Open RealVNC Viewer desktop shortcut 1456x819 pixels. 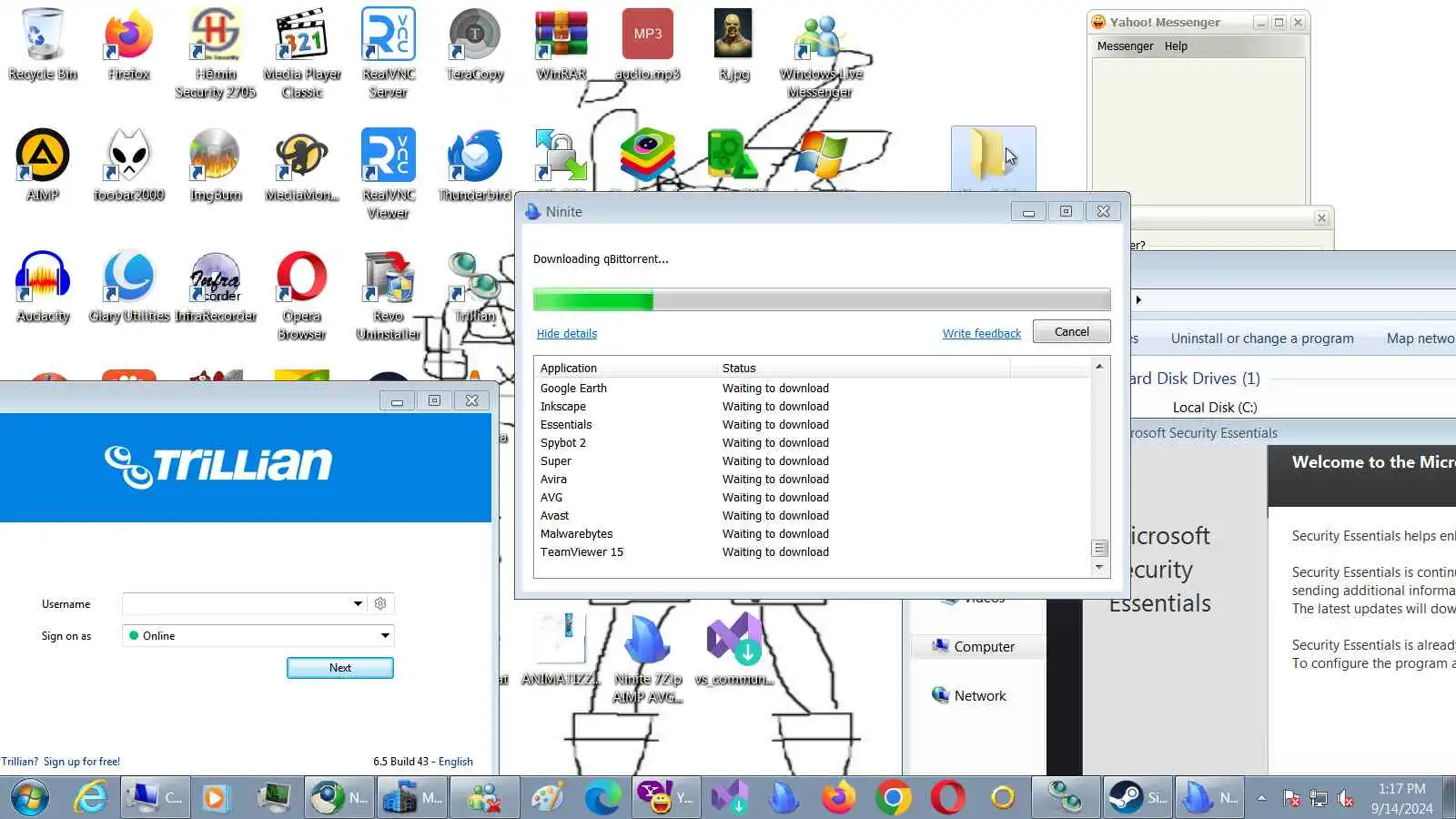point(389,174)
